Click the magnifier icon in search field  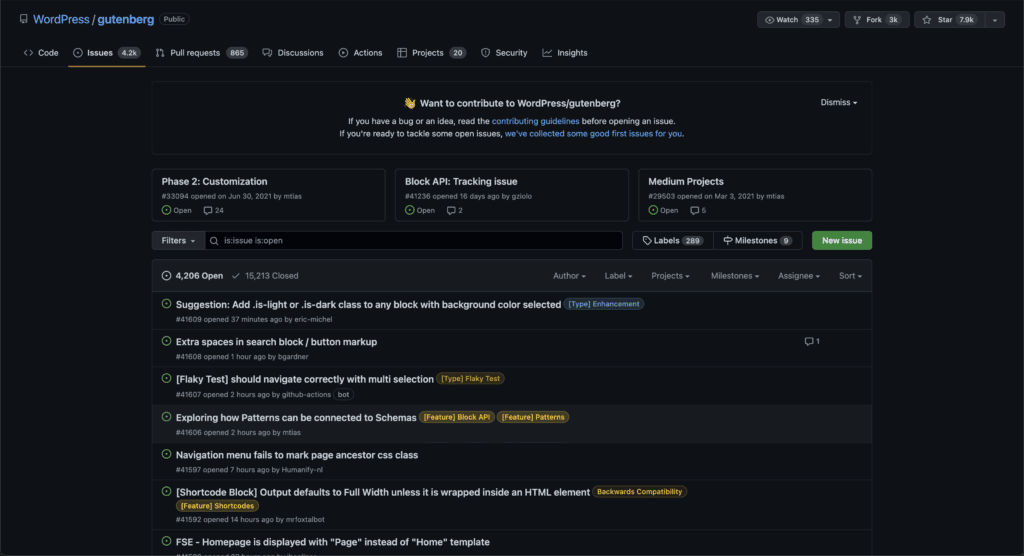tap(214, 240)
